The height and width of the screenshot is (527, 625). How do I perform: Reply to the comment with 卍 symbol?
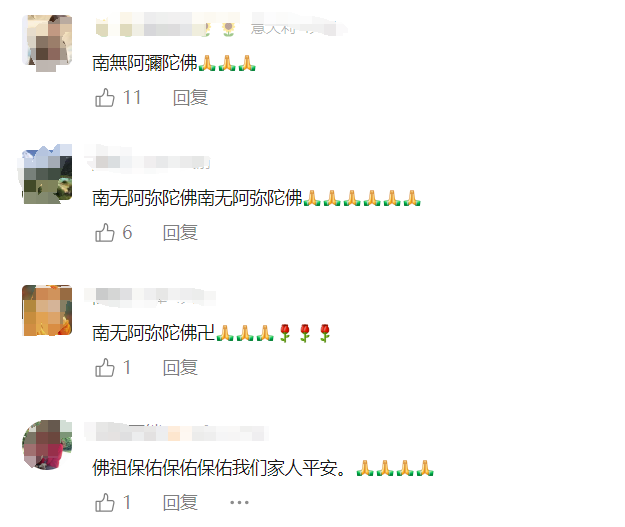[x=181, y=368]
